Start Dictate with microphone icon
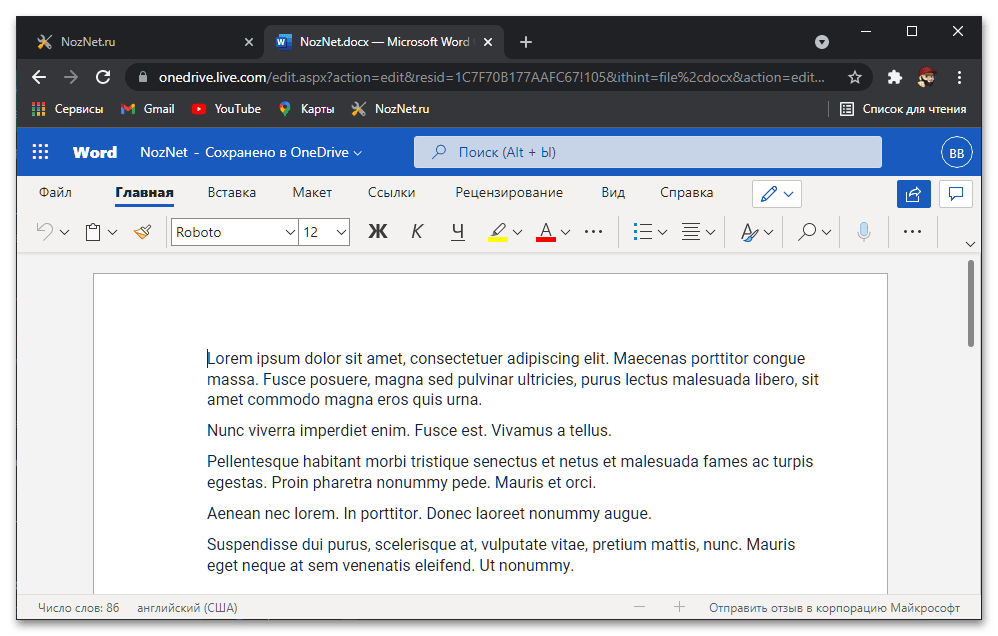The height and width of the screenshot is (636, 998). click(864, 232)
